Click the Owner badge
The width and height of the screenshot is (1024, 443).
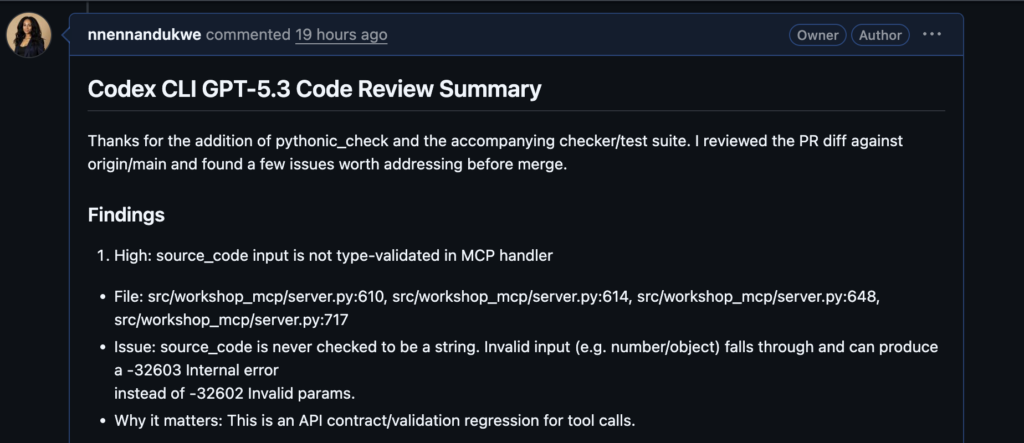pos(817,35)
